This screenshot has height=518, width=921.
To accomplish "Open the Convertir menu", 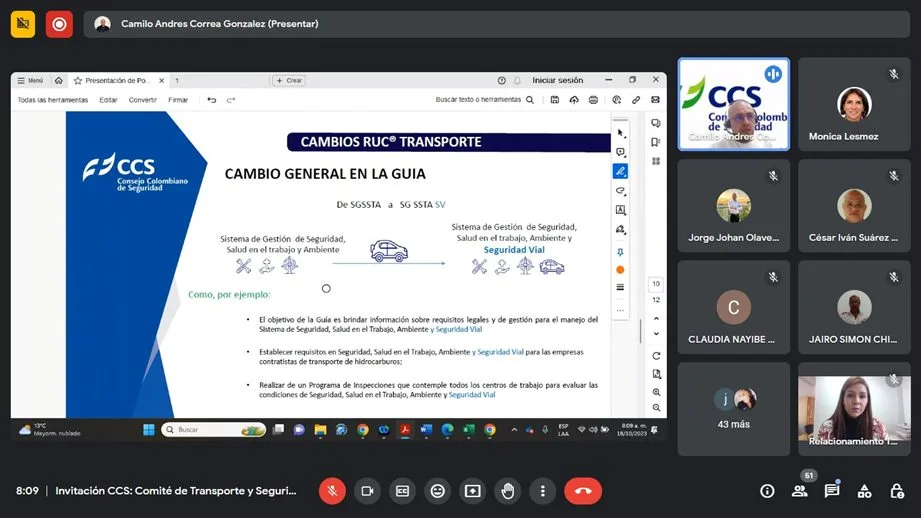I will coord(143,100).
